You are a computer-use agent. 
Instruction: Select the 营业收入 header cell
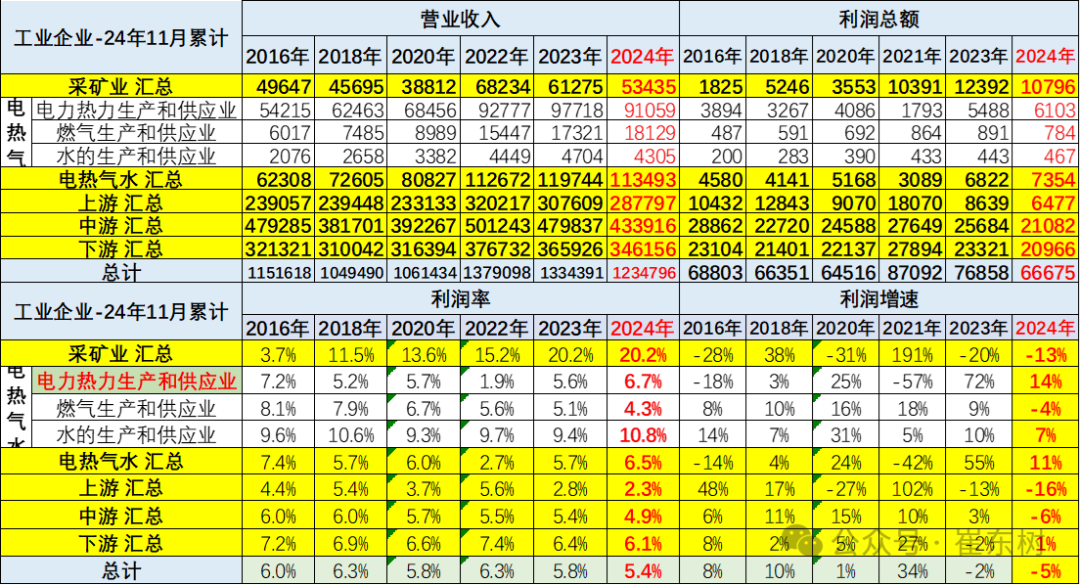pos(460,19)
